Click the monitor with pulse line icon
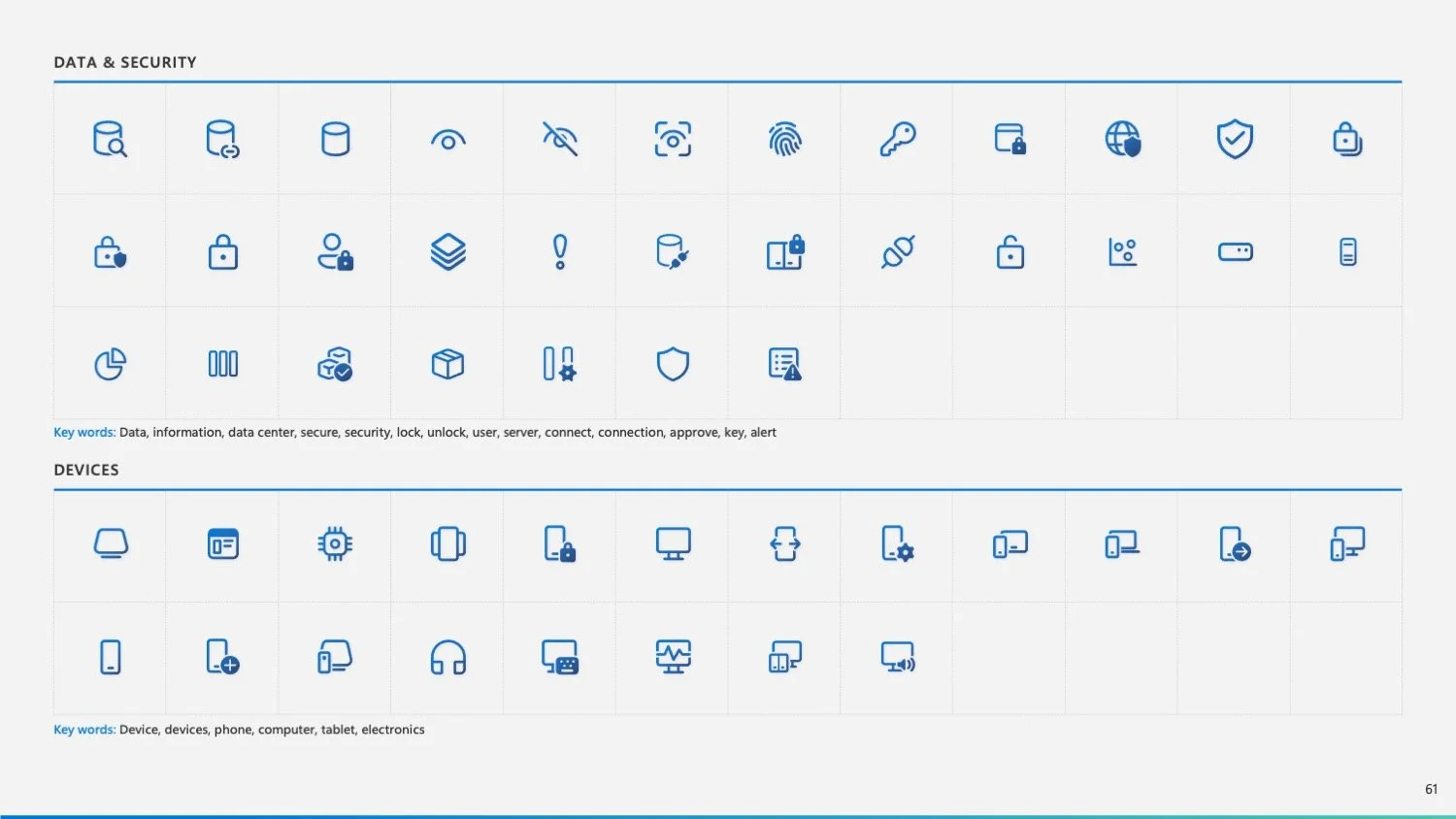This screenshot has height=819, width=1456. coord(673,657)
